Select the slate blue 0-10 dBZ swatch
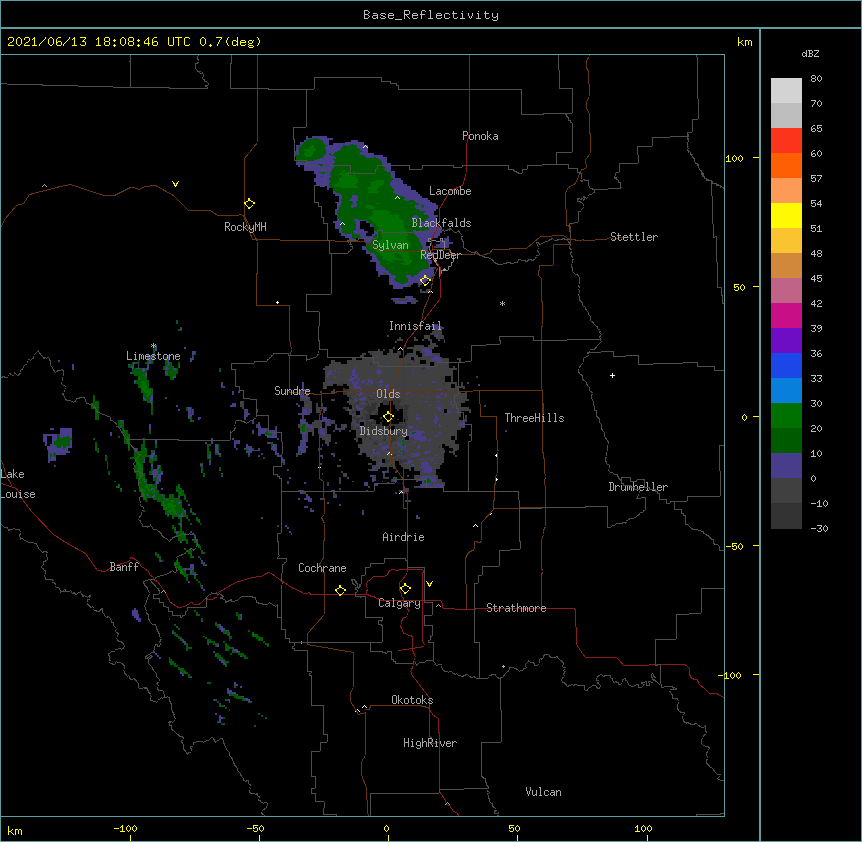The height and width of the screenshot is (842, 862). click(786, 466)
